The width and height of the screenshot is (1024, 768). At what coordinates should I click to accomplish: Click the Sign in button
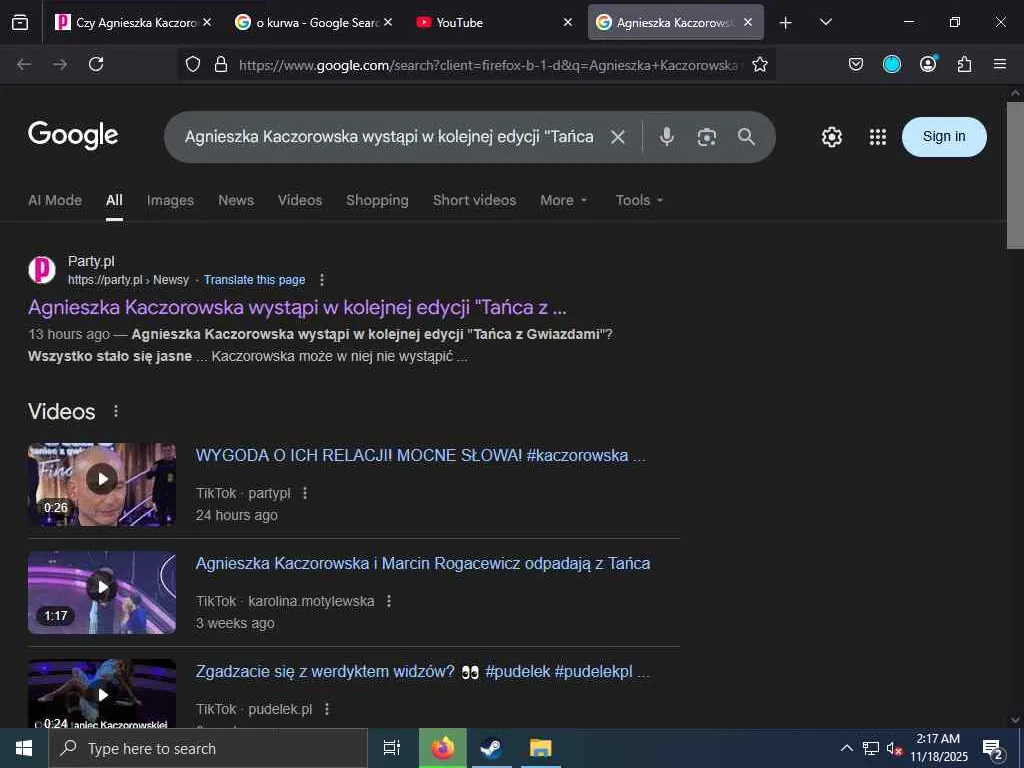(944, 136)
